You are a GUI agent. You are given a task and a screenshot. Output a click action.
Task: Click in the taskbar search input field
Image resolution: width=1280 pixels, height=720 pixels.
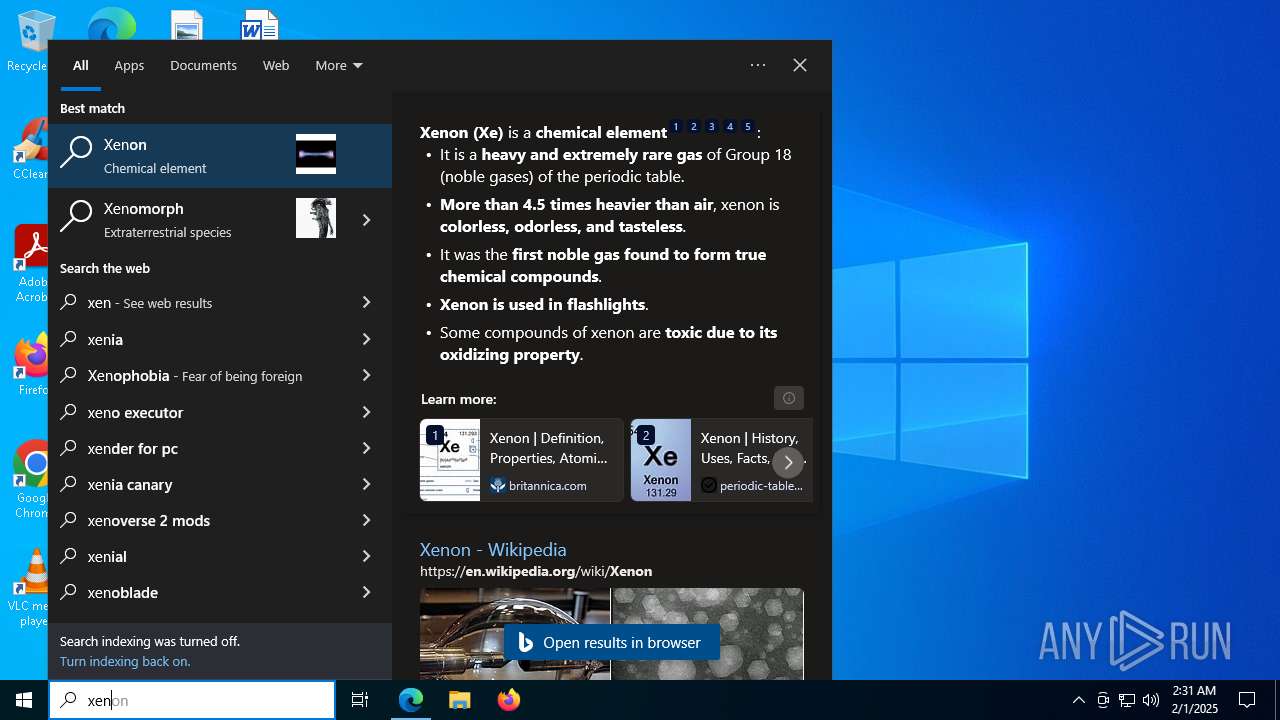[192, 700]
